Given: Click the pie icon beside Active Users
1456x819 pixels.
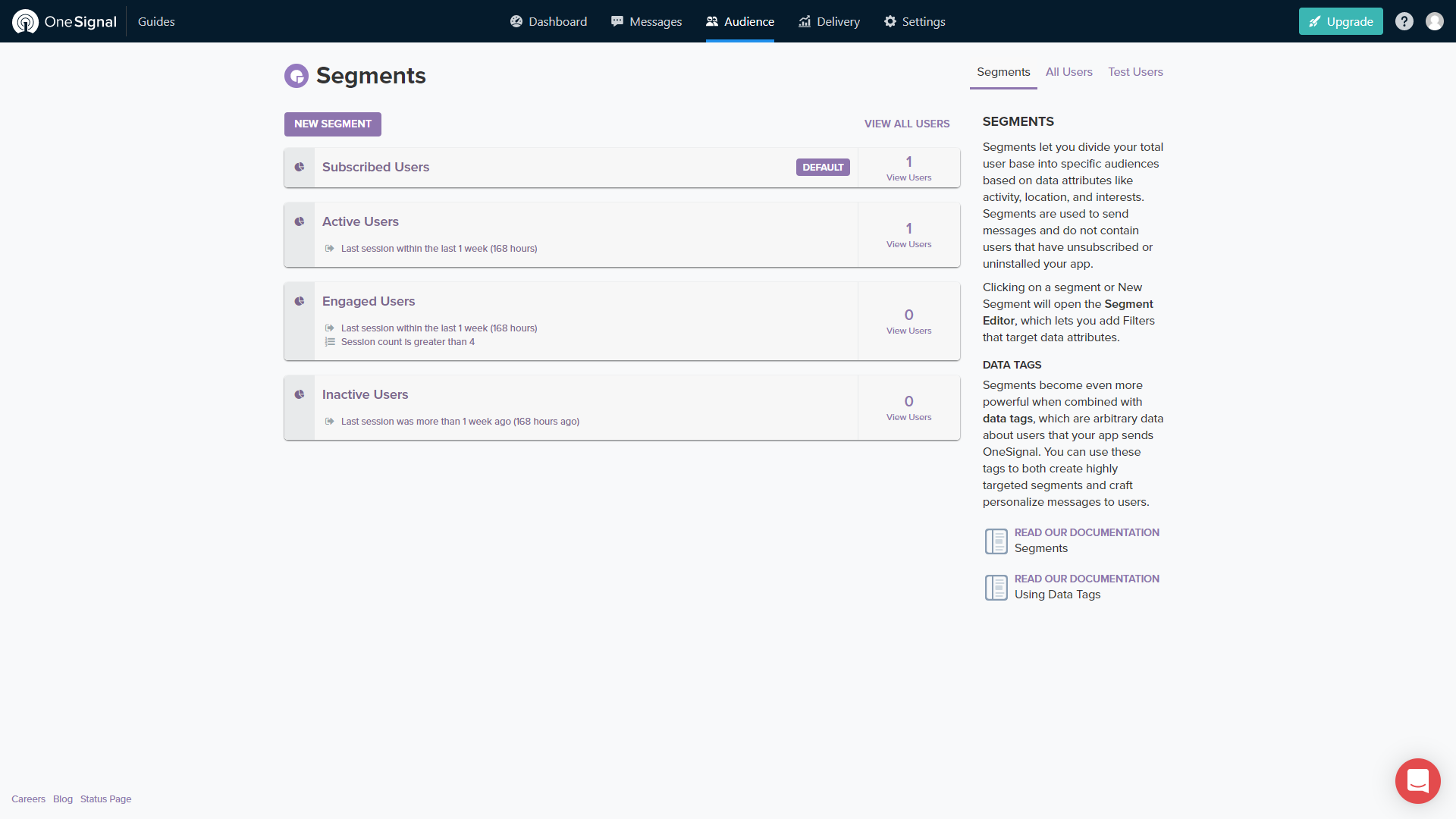Looking at the screenshot, I should click(x=300, y=221).
